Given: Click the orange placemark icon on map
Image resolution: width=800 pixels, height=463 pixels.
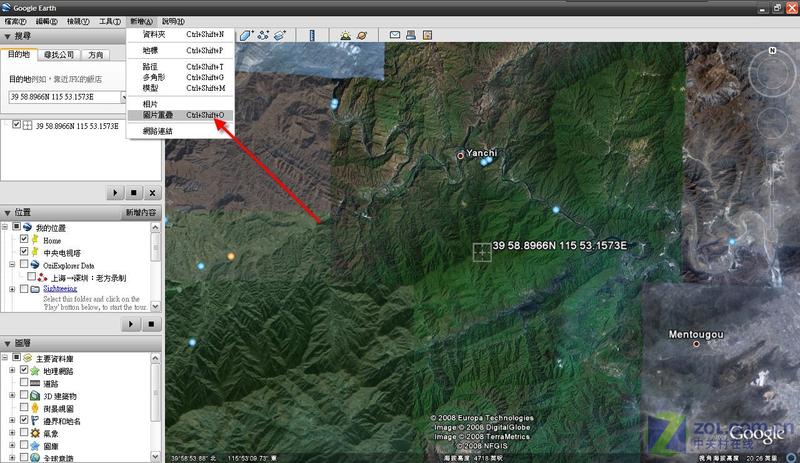Looking at the screenshot, I should pos(231,256).
